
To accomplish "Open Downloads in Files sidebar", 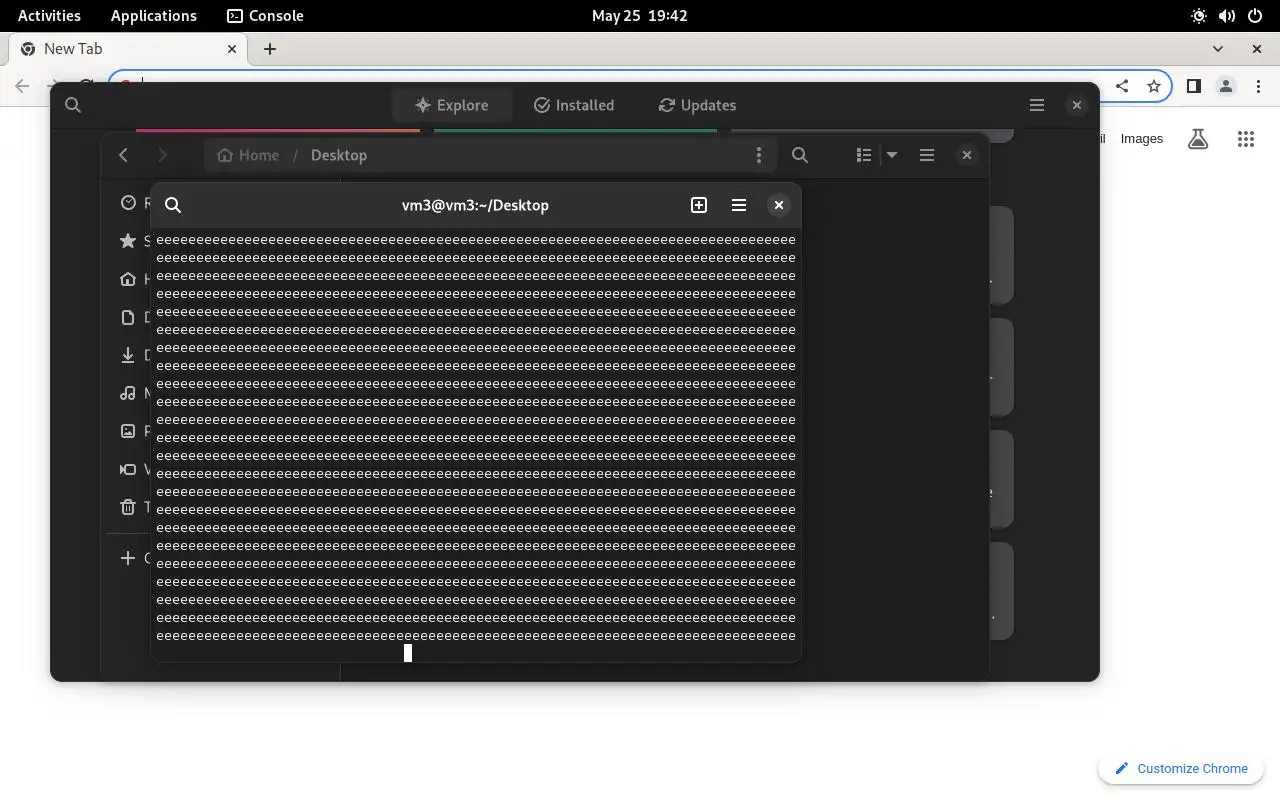I will click(x=129, y=355).
